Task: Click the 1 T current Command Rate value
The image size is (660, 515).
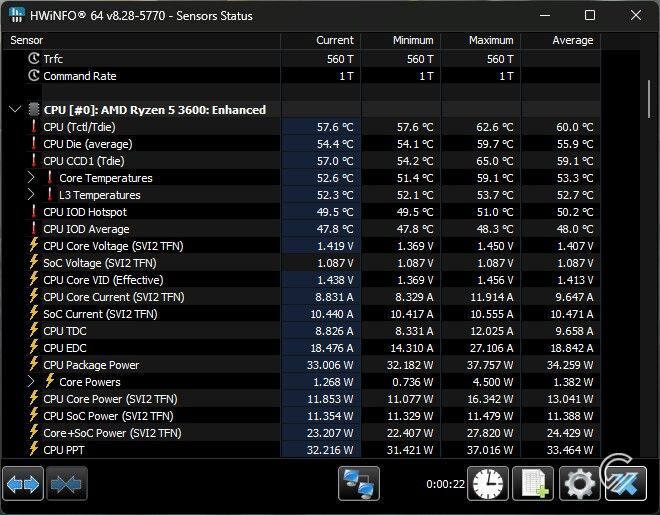Action: pyautogui.click(x=346, y=76)
